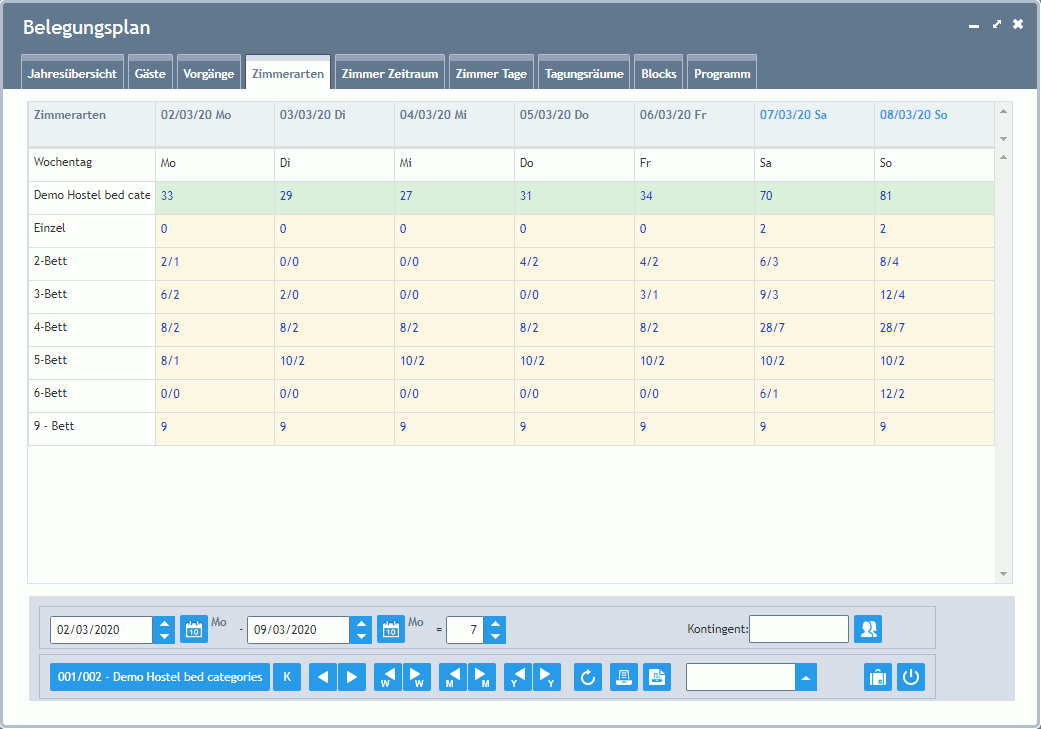Refresh the occupancy plan
This screenshot has height=729, width=1041.
coord(588,677)
